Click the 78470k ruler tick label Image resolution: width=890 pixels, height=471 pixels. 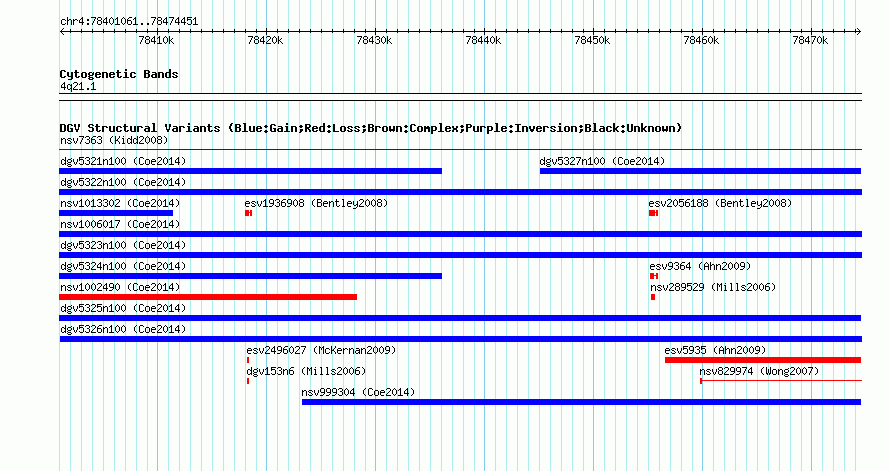pos(810,40)
